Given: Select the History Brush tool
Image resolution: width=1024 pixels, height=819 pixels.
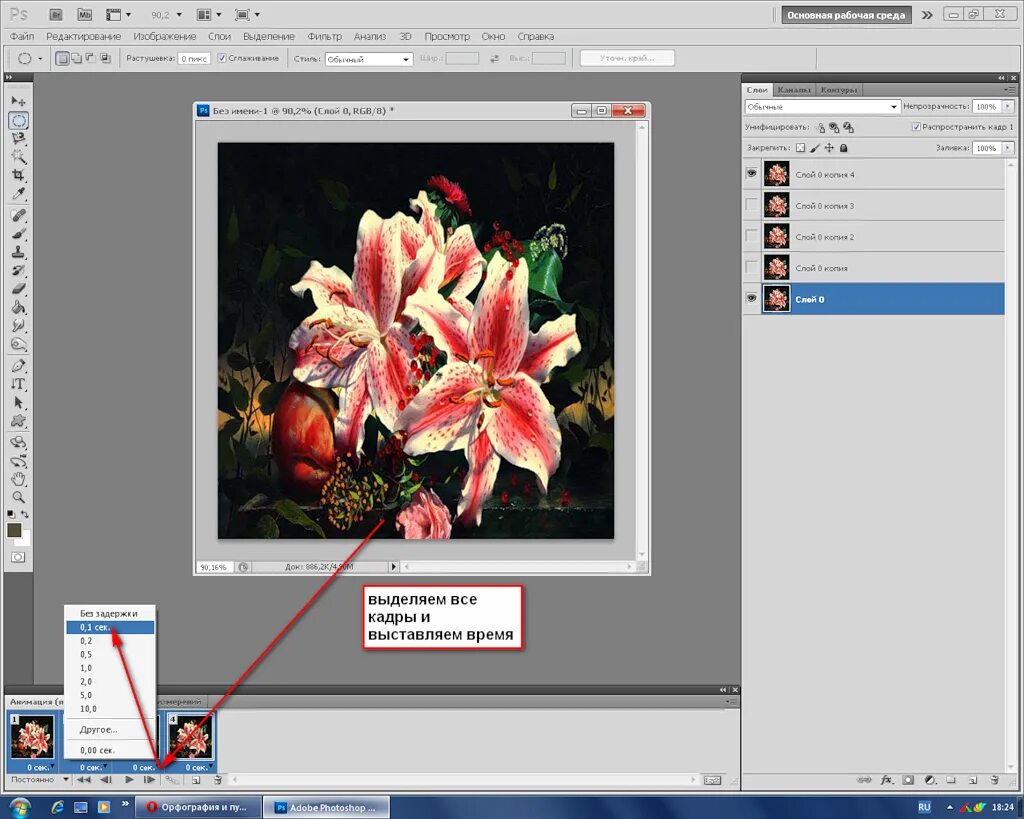Looking at the screenshot, I should point(18,270).
